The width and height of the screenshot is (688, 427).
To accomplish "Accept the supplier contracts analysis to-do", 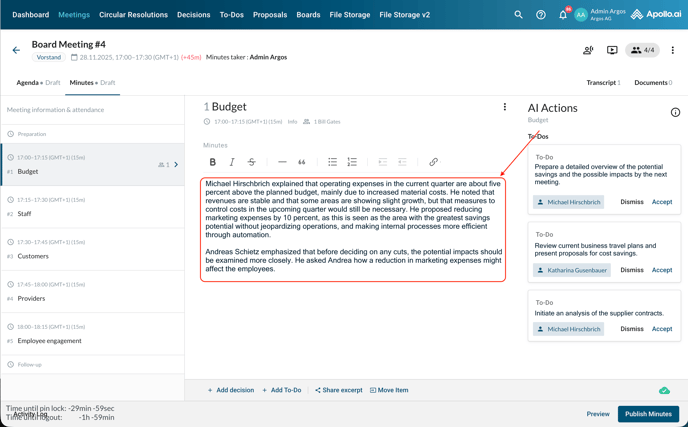I will [x=662, y=329].
